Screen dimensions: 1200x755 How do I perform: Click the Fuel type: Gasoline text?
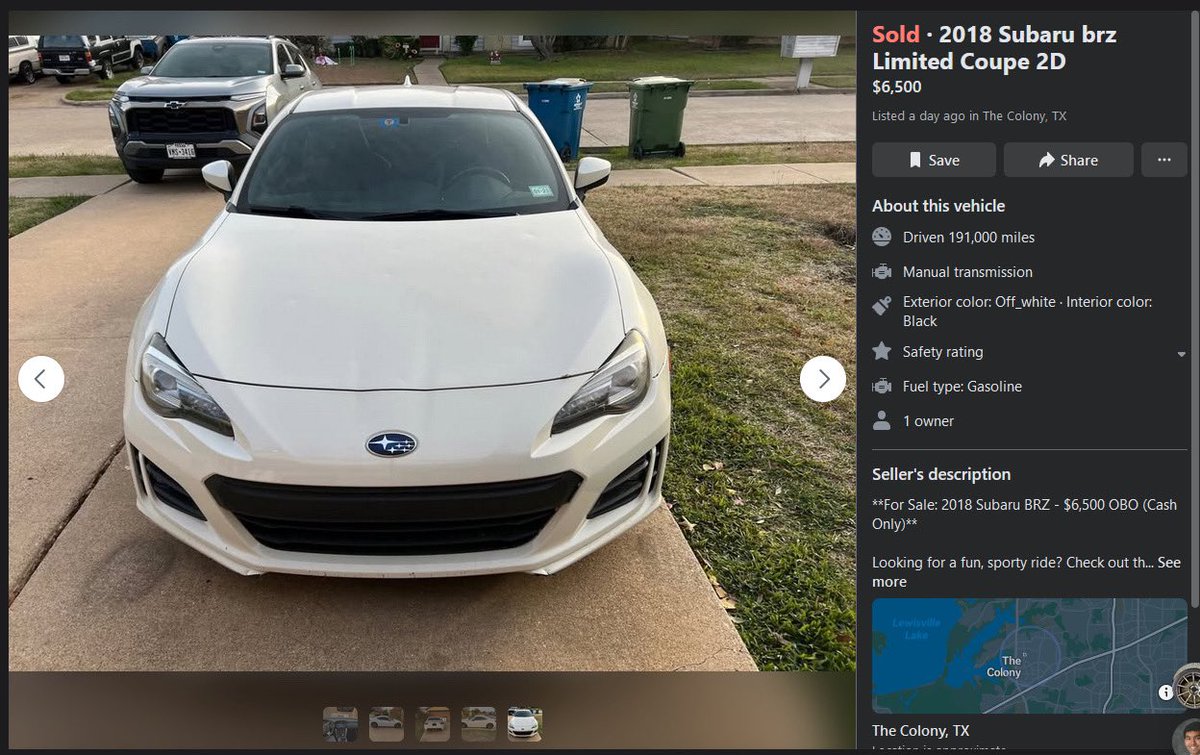(x=962, y=386)
